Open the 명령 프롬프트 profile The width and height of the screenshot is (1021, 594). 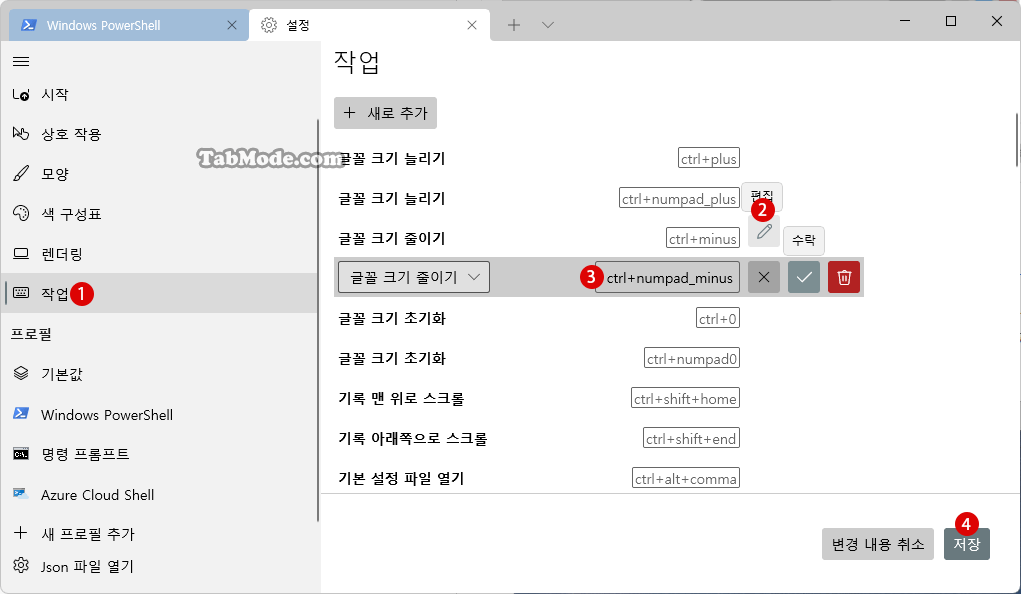tap(160, 454)
